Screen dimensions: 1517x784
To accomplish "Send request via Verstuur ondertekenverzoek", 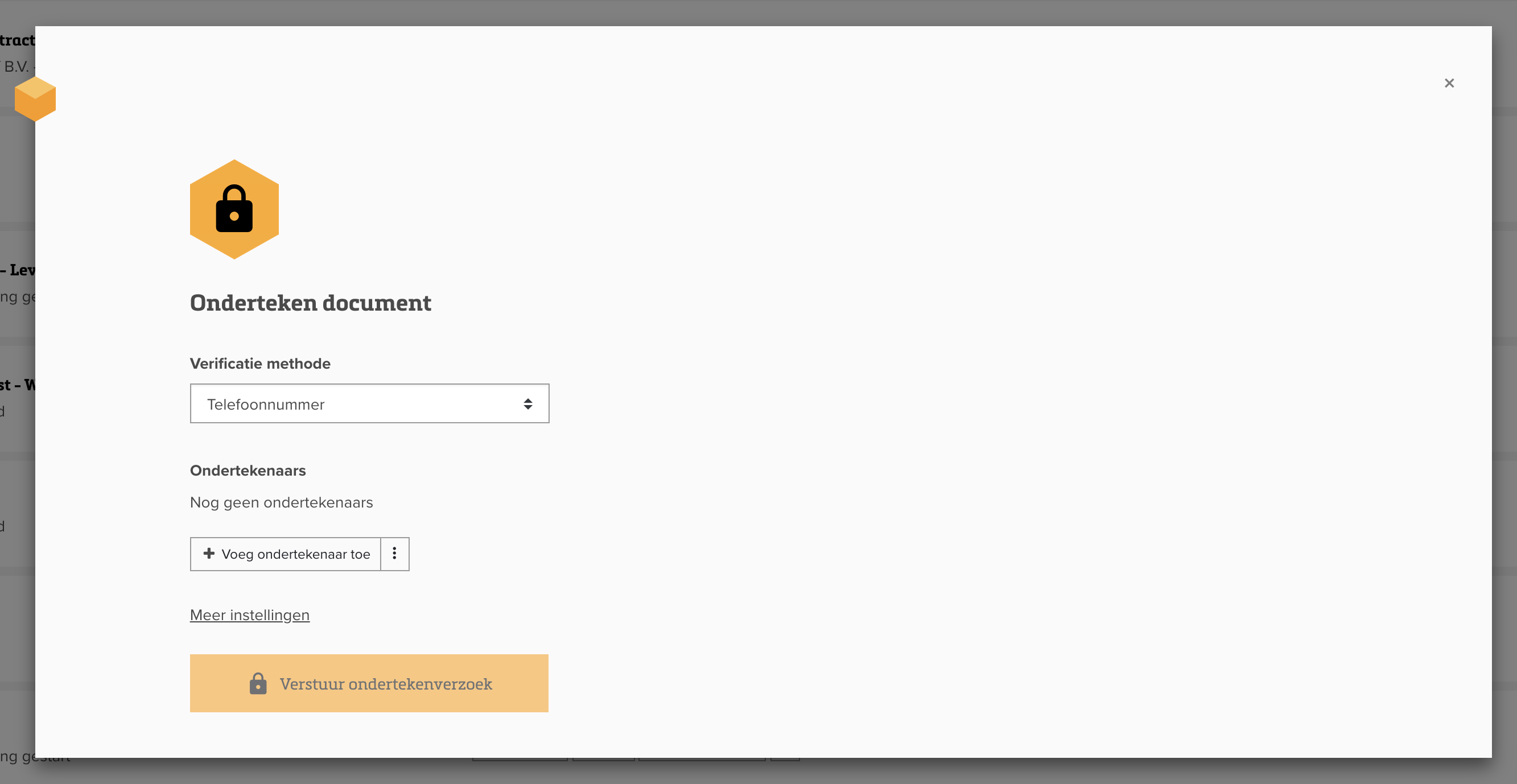I will click(369, 683).
